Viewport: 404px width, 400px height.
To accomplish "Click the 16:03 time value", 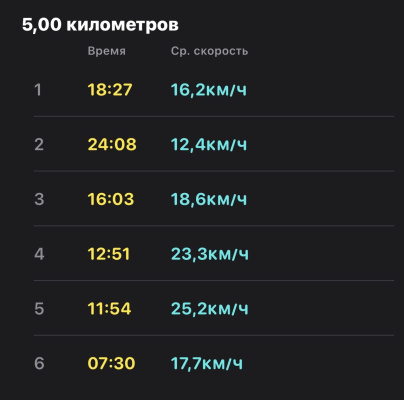I will 111,199.
